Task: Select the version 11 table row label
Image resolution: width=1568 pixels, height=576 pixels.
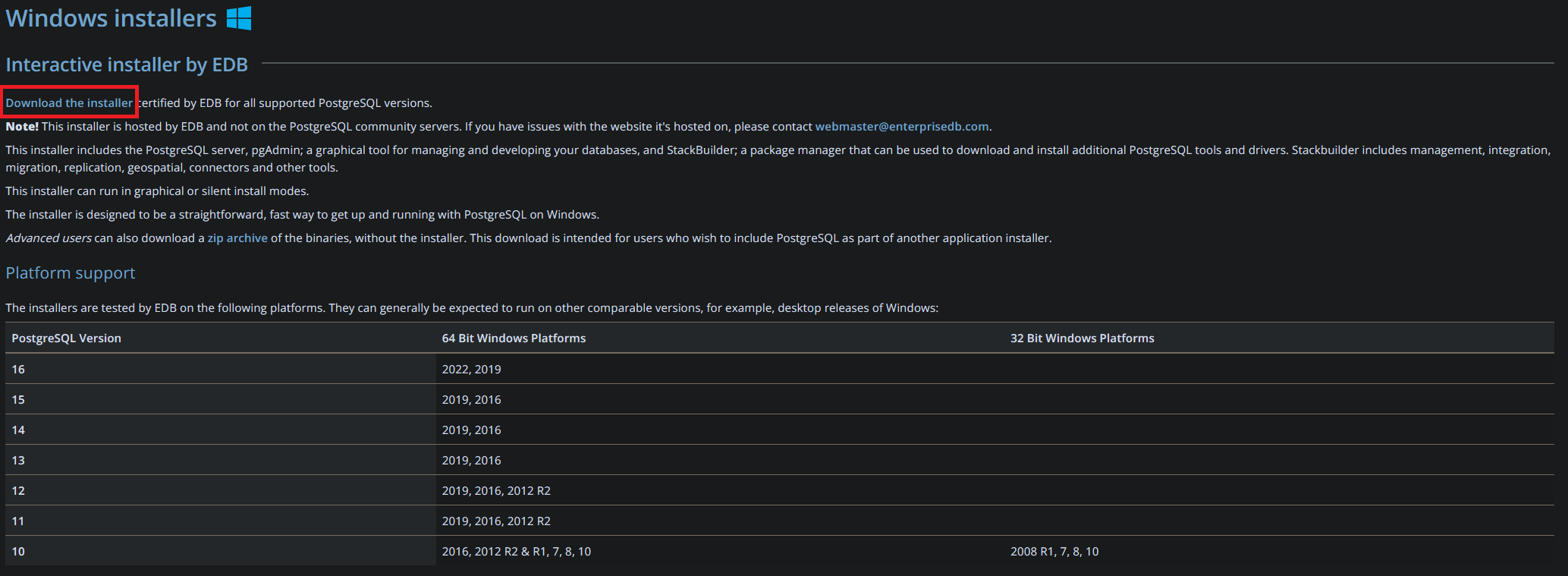Action: [x=18, y=521]
